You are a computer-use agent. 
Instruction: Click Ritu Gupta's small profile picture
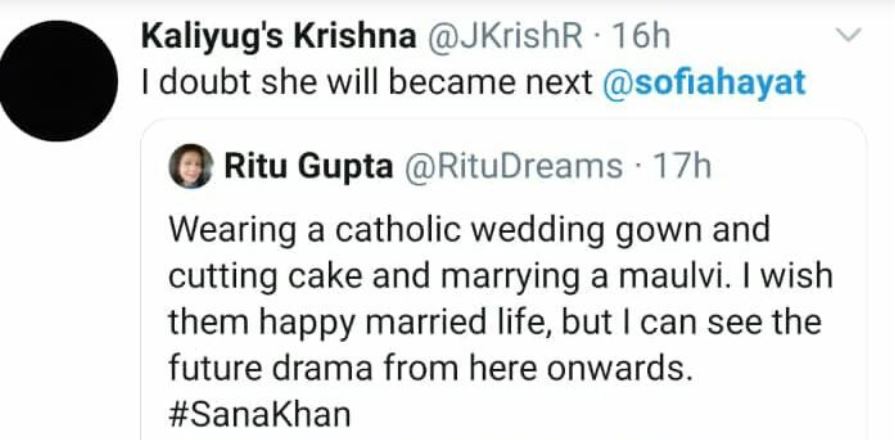[191, 166]
